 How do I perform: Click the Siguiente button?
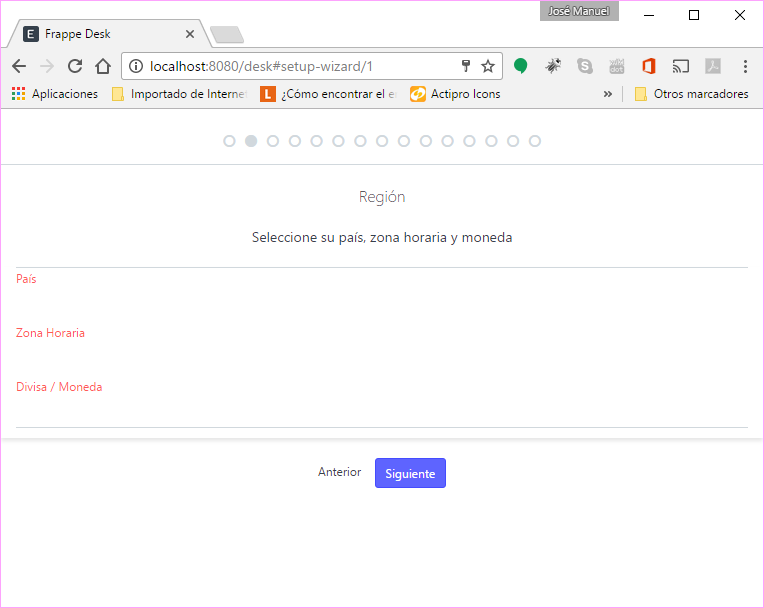(410, 473)
